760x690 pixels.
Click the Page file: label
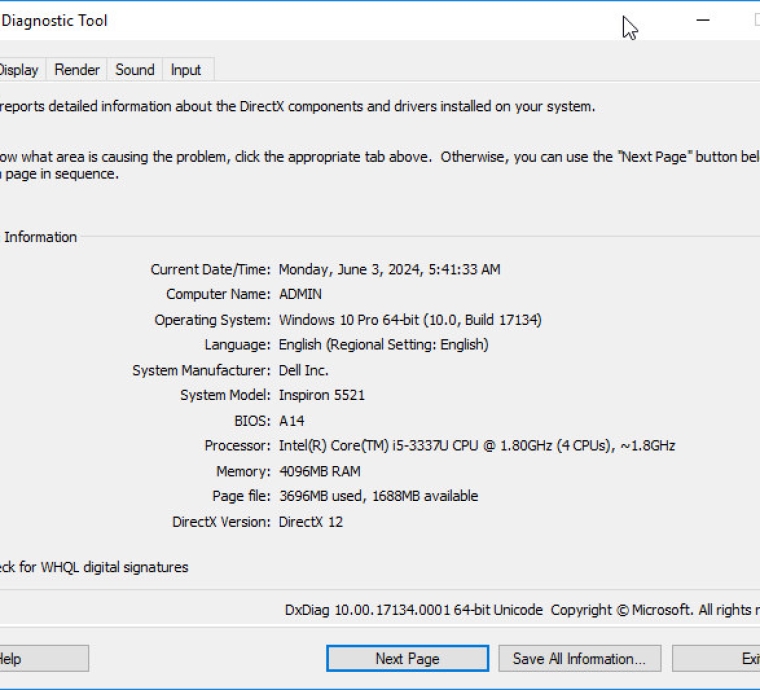click(241, 496)
